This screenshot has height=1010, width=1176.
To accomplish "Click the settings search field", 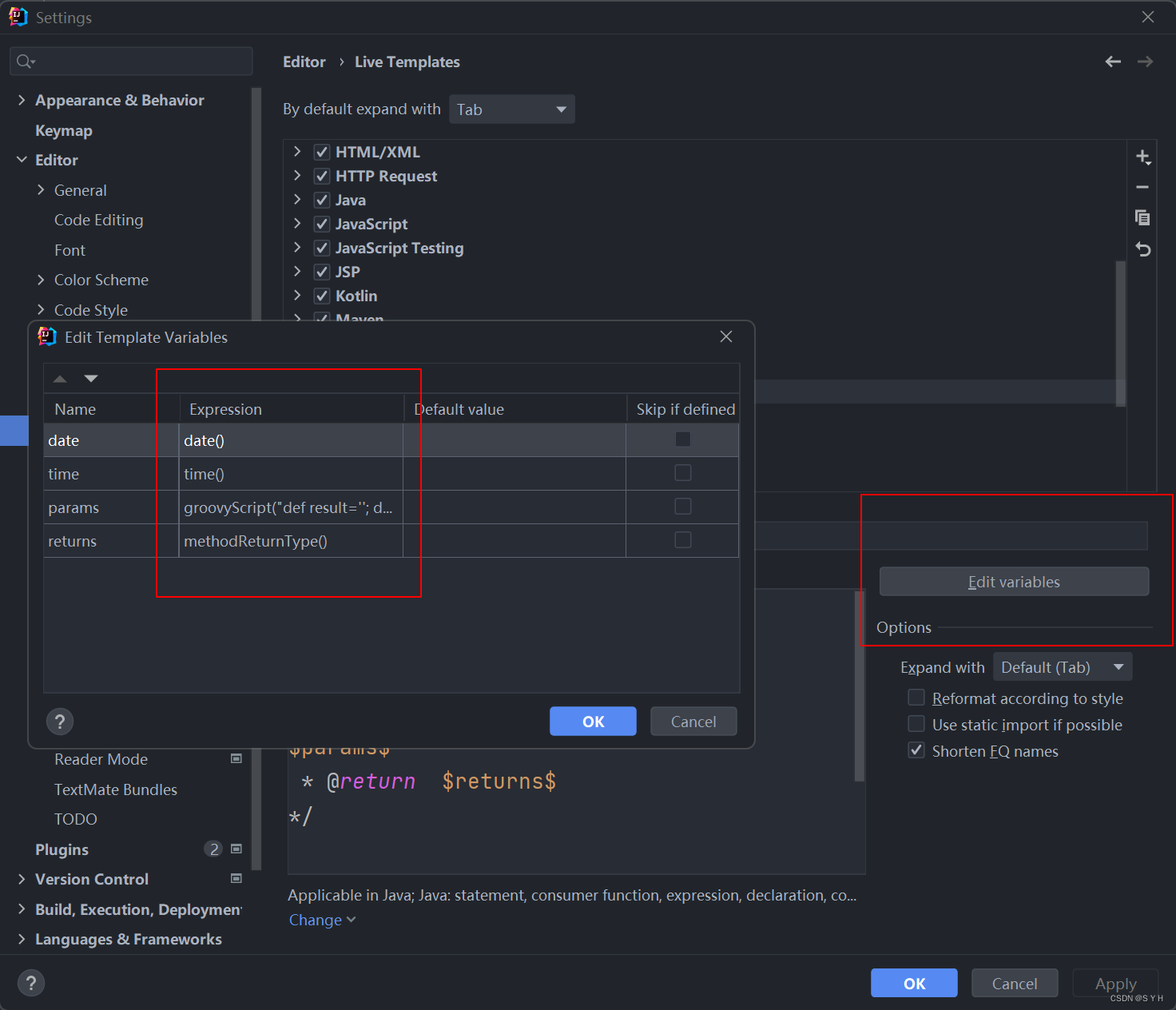I will (x=131, y=62).
